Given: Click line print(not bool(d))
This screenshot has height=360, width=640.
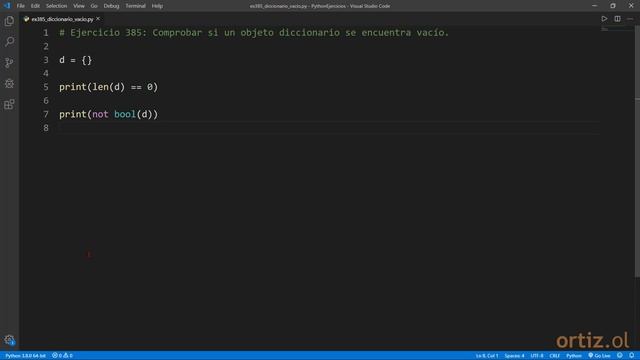Looking at the screenshot, I should tap(108, 114).
